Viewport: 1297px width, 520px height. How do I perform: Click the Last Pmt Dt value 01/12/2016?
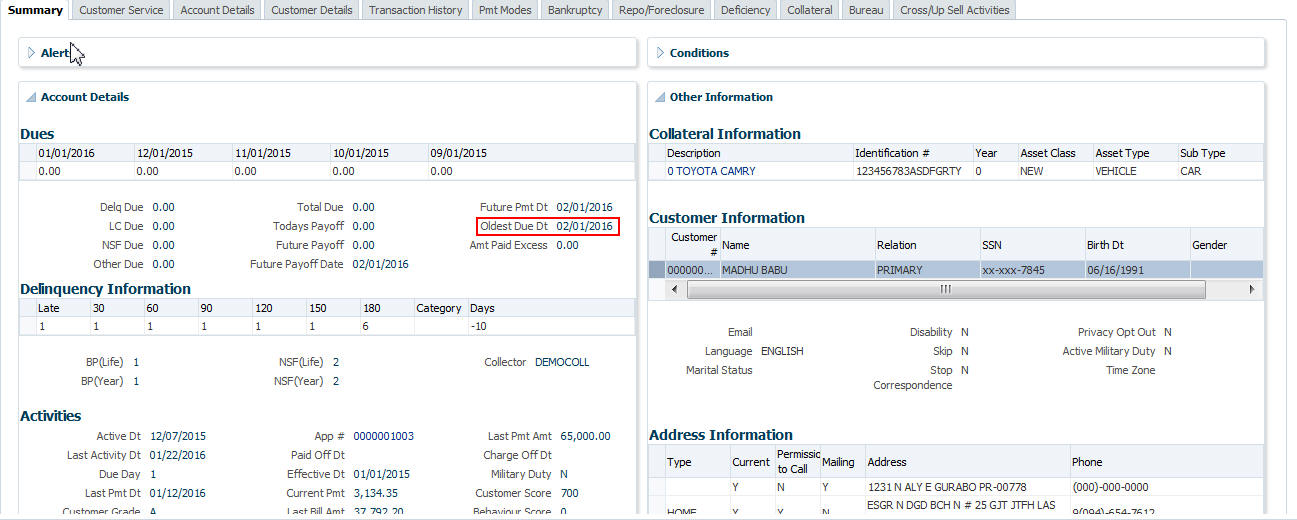[x=178, y=493]
